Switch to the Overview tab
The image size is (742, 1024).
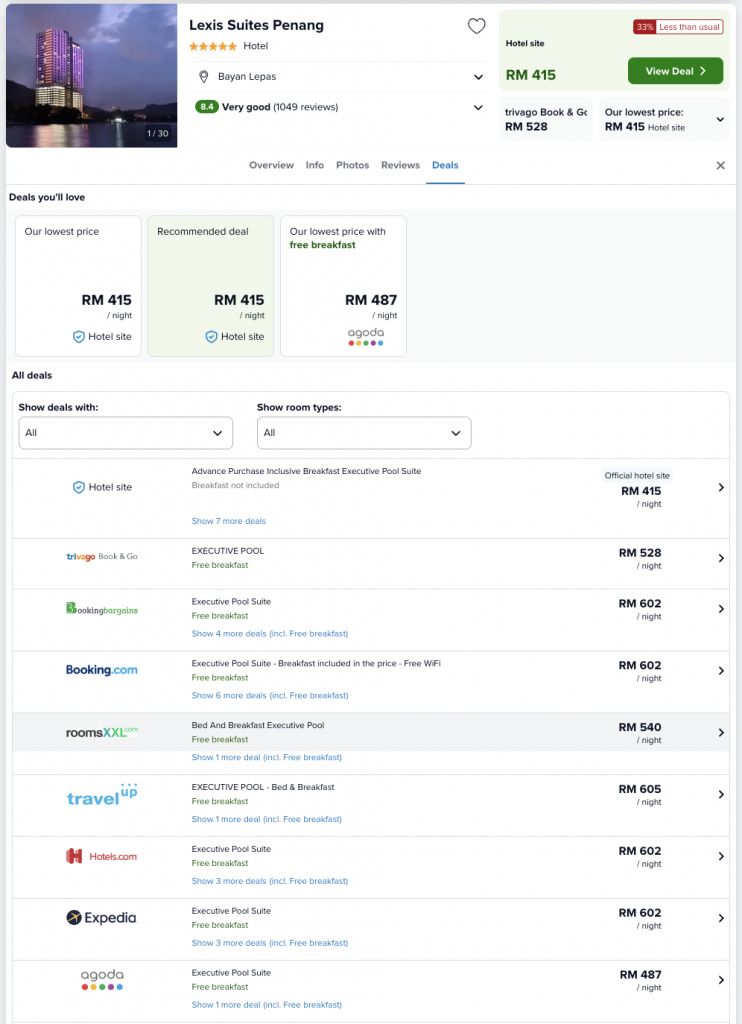pyautogui.click(x=271, y=165)
